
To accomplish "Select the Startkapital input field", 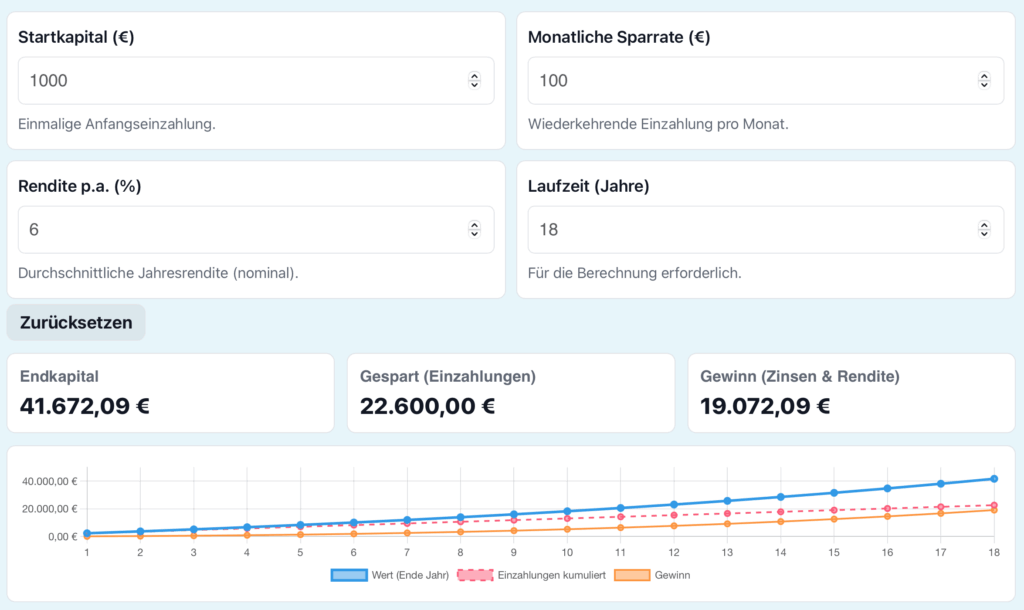I will click(x=200, y=80).
